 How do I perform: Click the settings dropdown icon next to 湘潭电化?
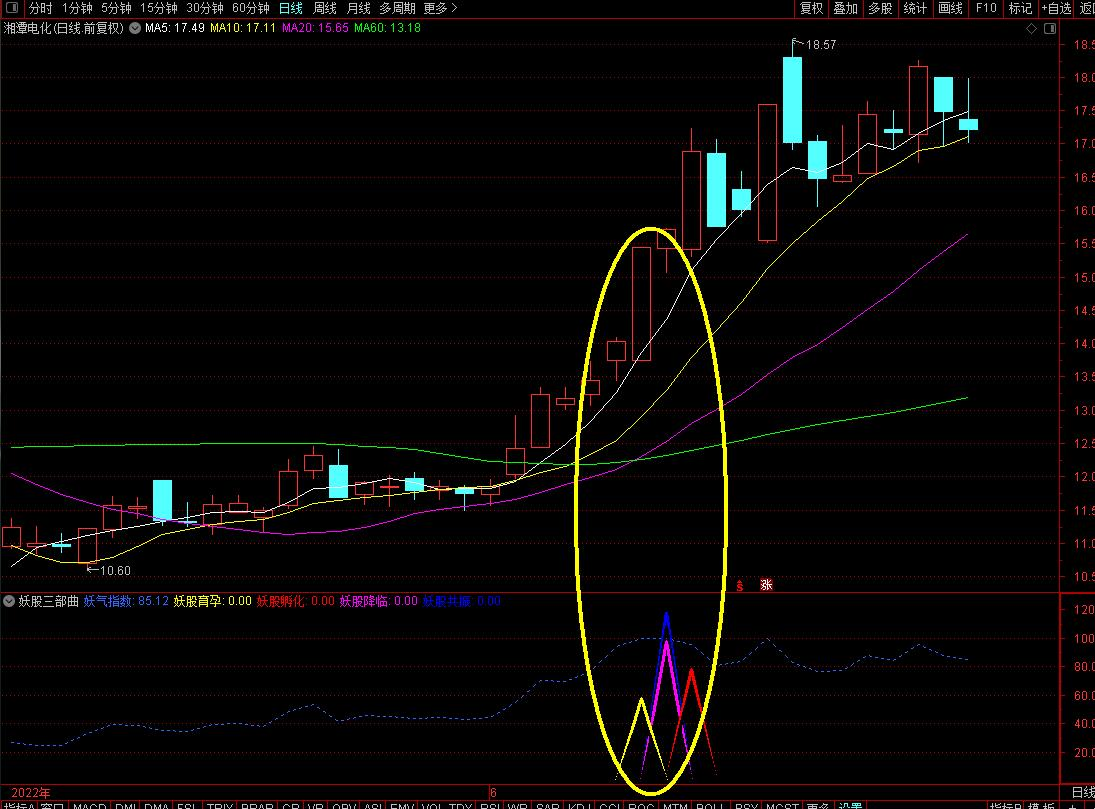[135, 28]
